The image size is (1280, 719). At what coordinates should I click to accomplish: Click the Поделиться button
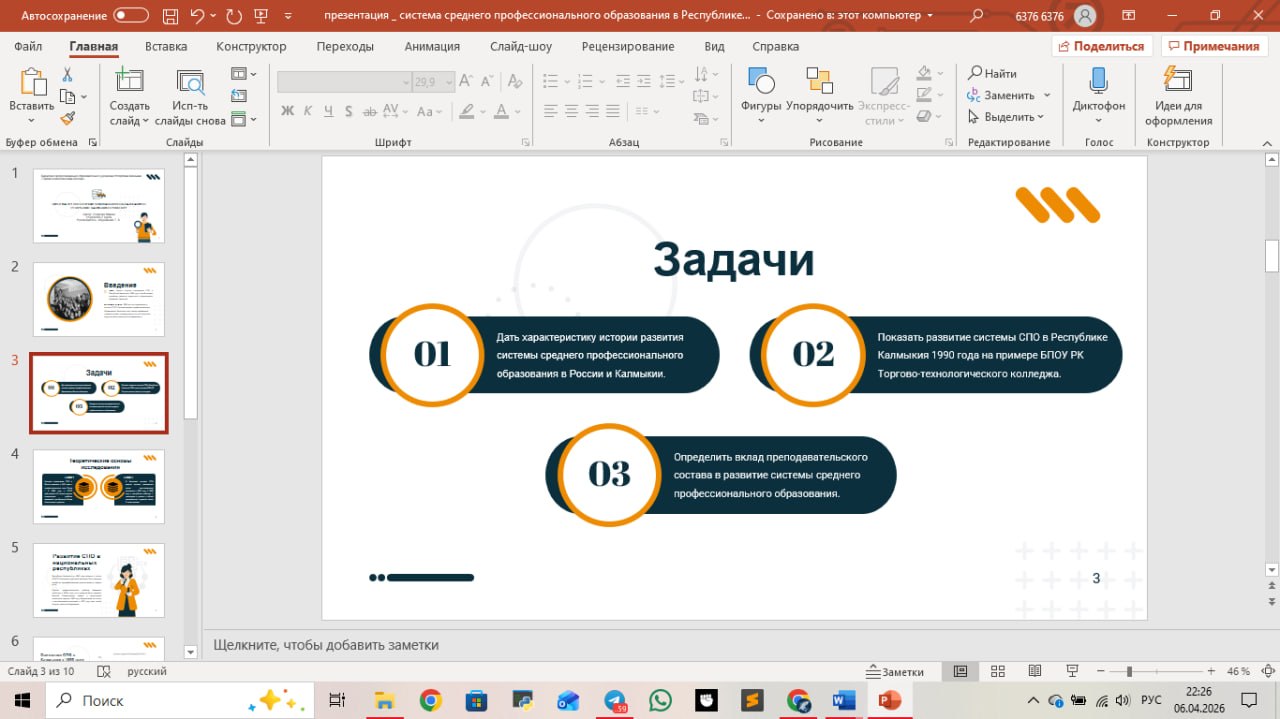click(x=1102, y=46)
